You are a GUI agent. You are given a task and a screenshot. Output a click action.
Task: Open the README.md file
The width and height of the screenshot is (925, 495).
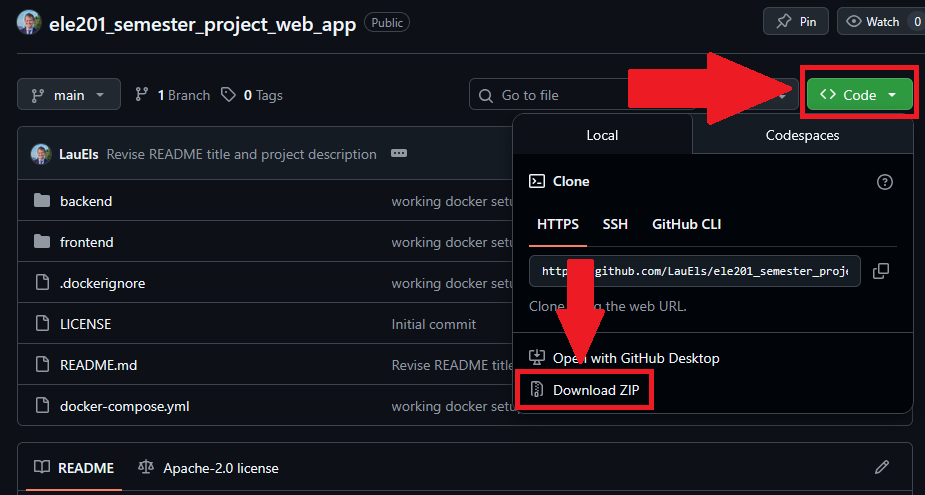tap(99, 365)
